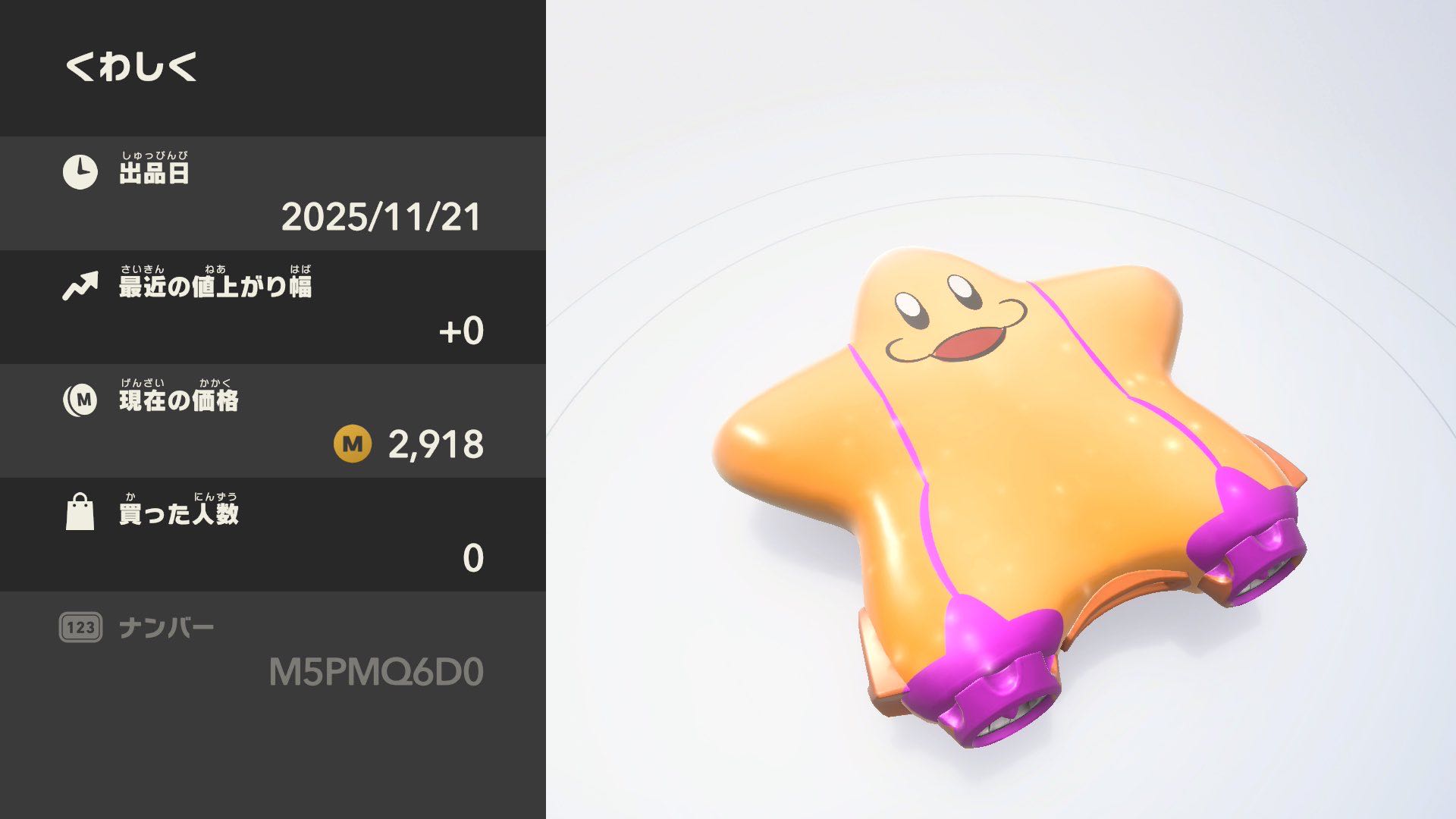Click the gold M coin before 2,918

pos(353,444)
